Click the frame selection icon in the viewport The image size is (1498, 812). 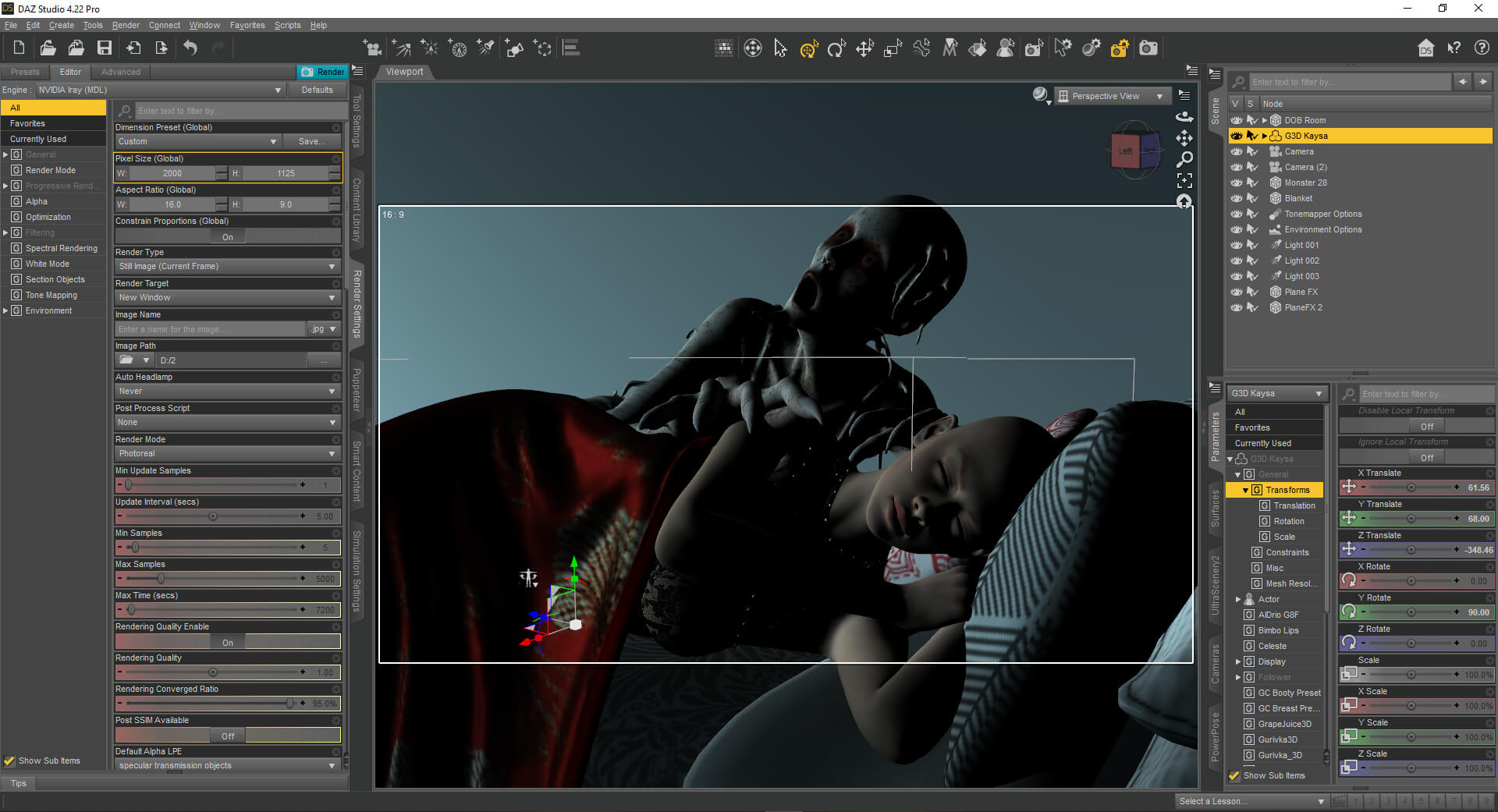[1184, 181]
